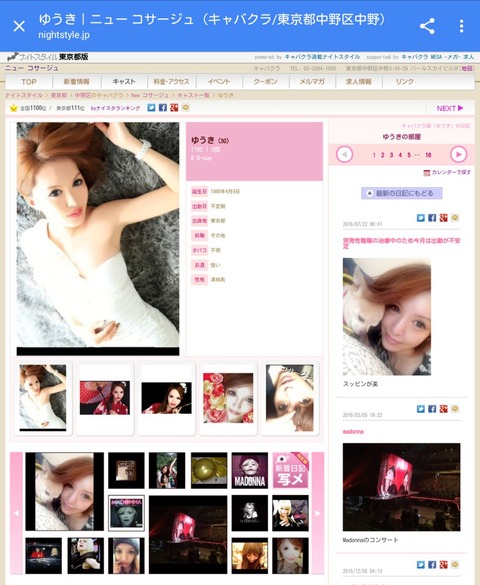Share madonna diary entry on Facebook
This screenshot has width=480, height=585.
coord(432,409)
